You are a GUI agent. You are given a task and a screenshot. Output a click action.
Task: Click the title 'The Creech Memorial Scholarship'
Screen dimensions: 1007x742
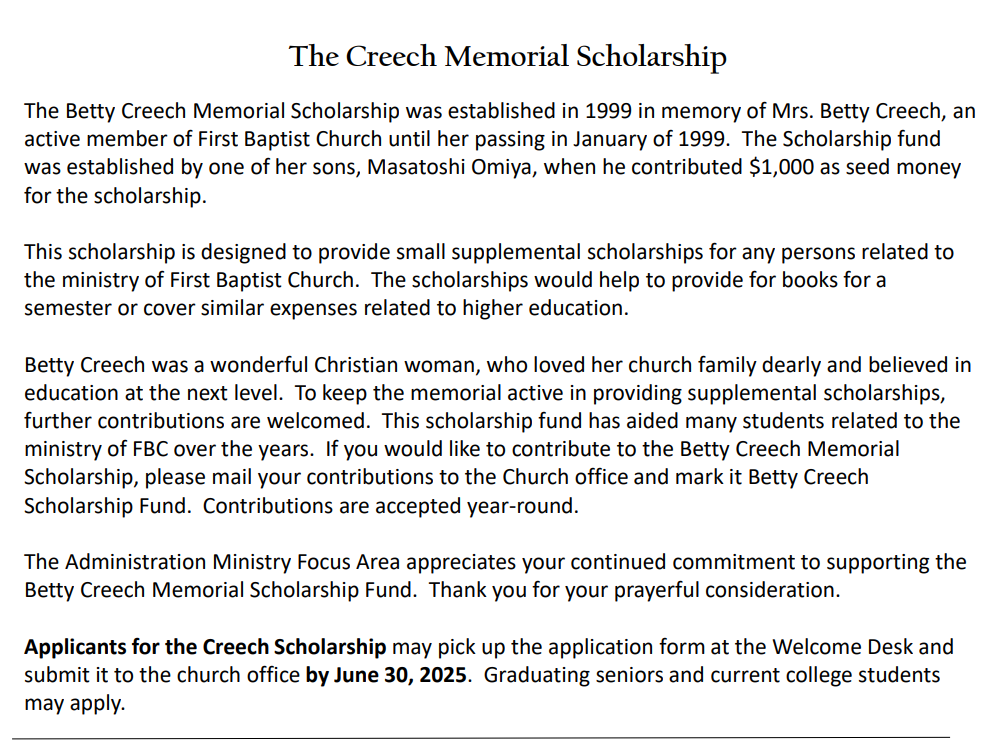[507, 57]
